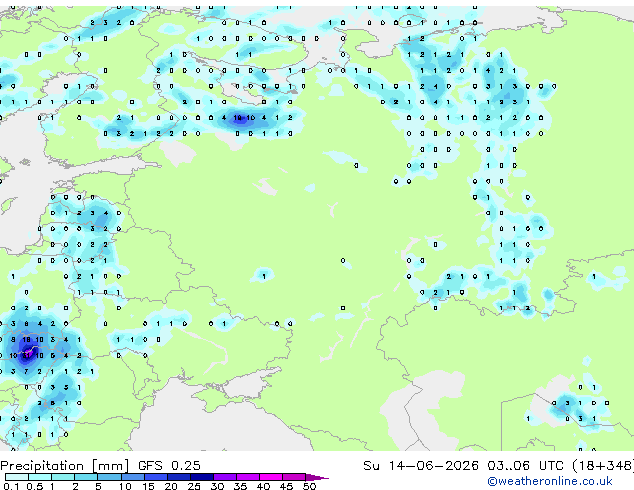Select the 5–10 mm legend swatch
Screen dimensions: 634x490
click(x=109, y=477)
